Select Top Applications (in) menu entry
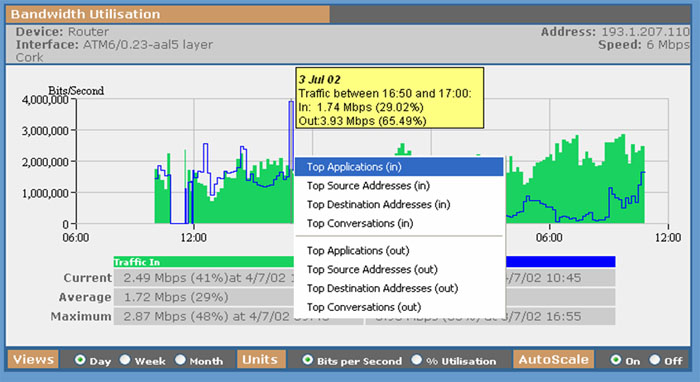Viewport: 700px width, 382px height. (399, 167)
